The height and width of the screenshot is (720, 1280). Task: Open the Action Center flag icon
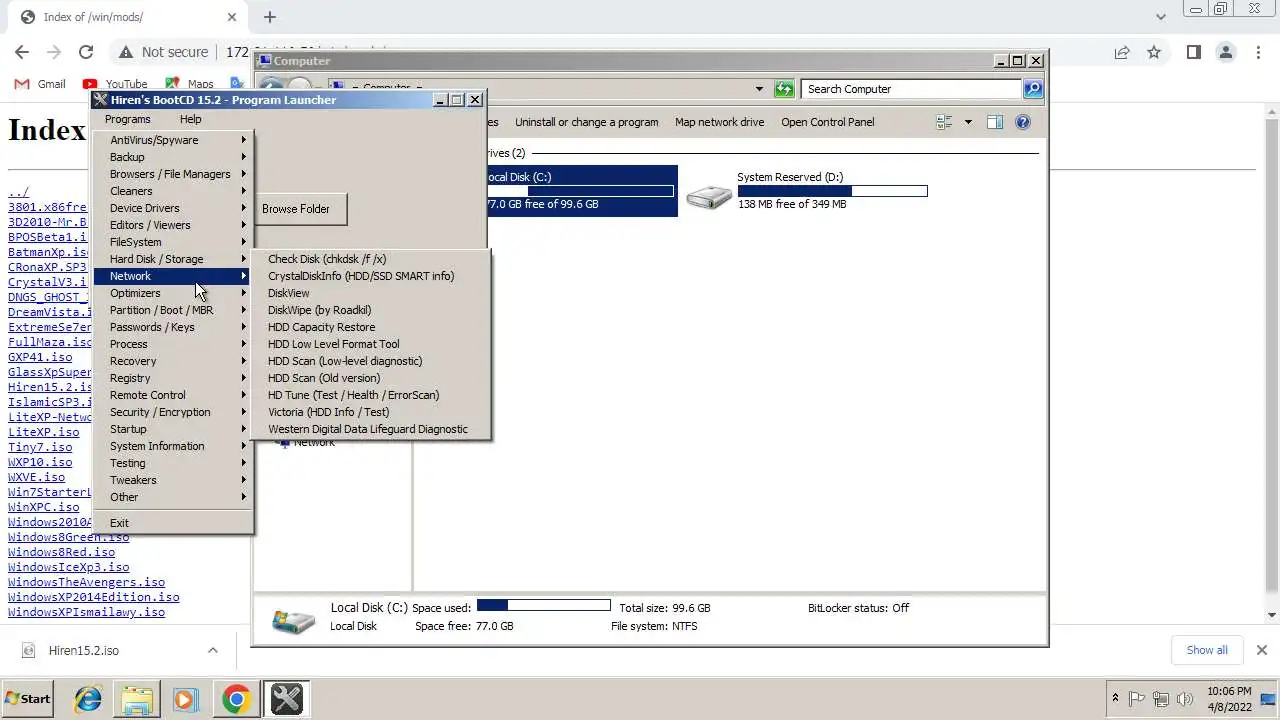(1136, 699)
